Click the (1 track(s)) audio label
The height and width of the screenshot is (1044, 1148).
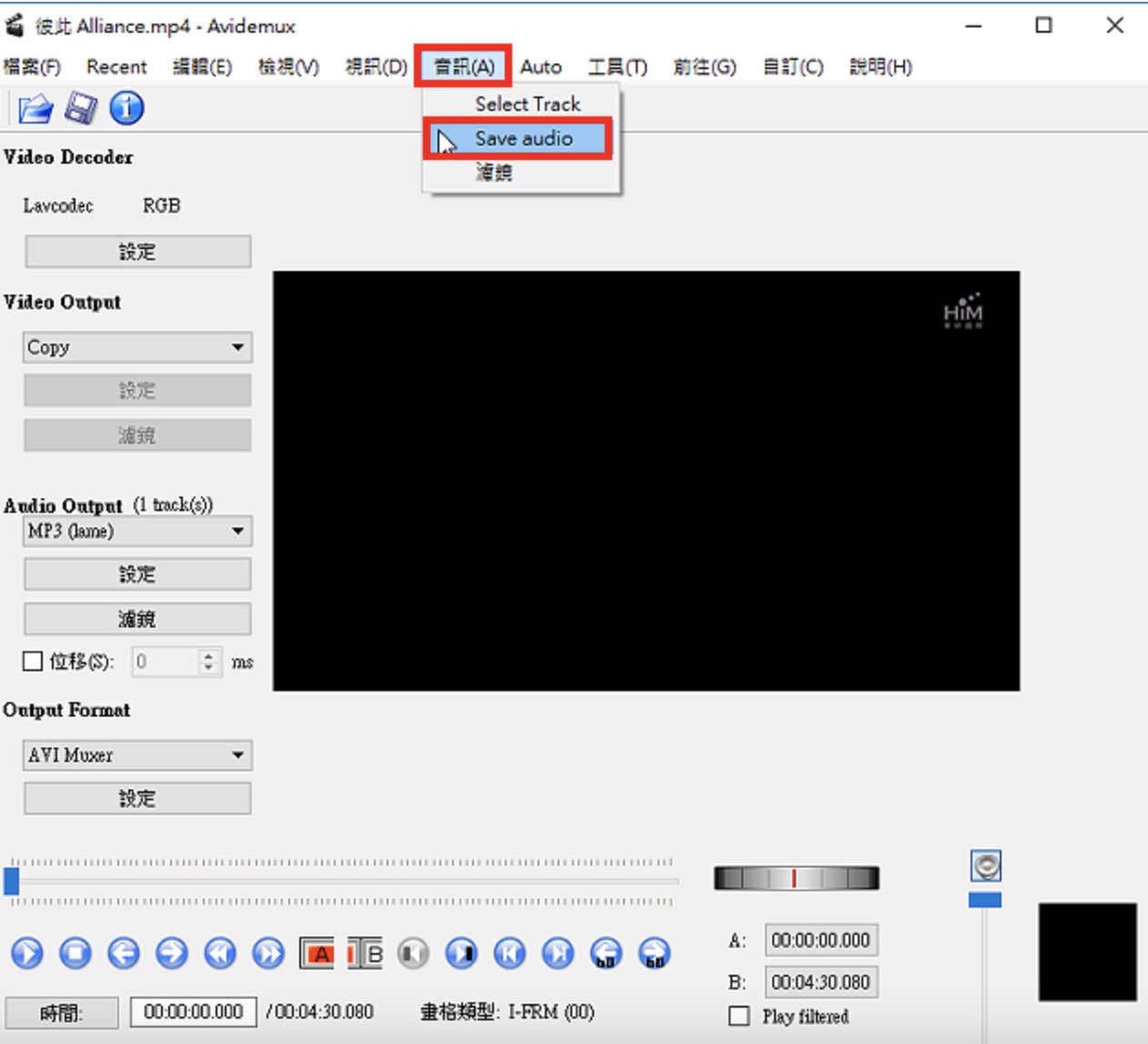pyautogui.click(x=173, y=505)
